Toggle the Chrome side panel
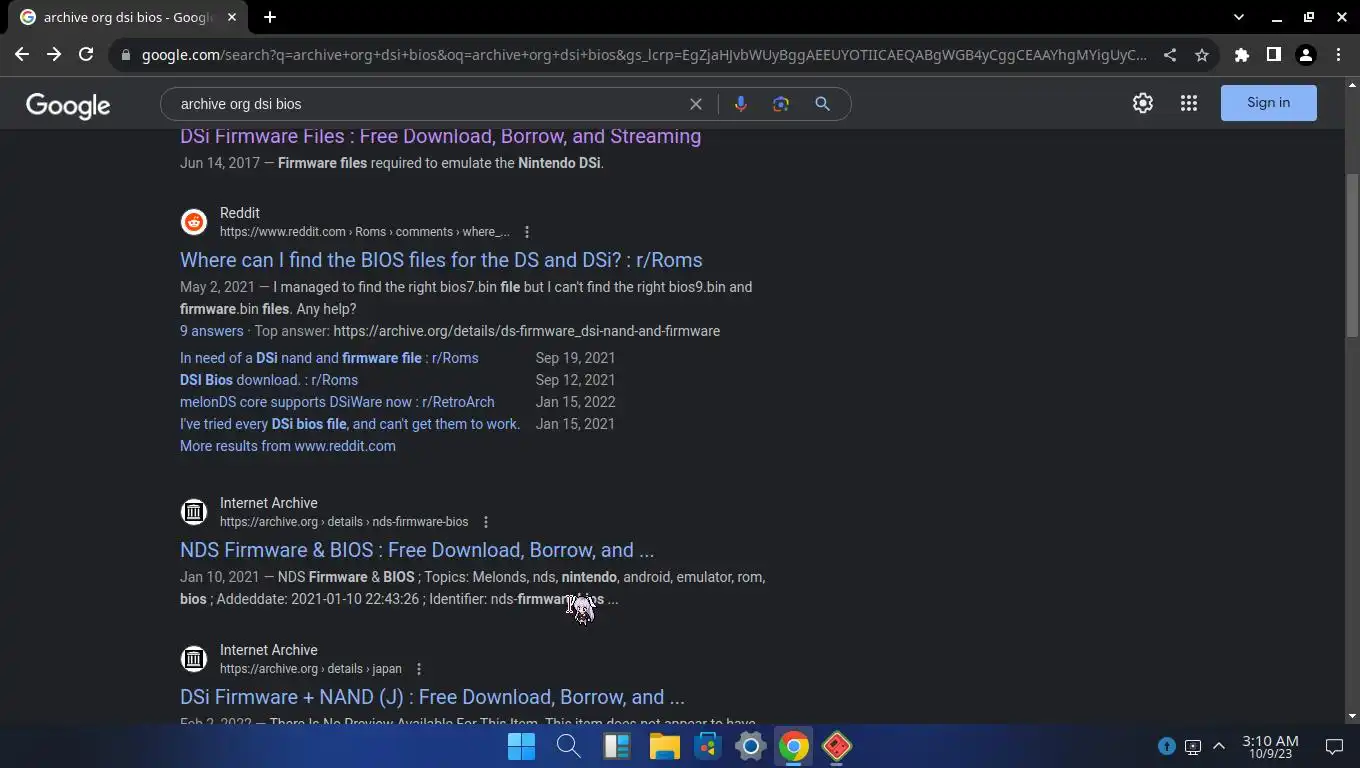Image resolution: width=1360 pixels, height=768 pixels. [x=1274, y=55]
